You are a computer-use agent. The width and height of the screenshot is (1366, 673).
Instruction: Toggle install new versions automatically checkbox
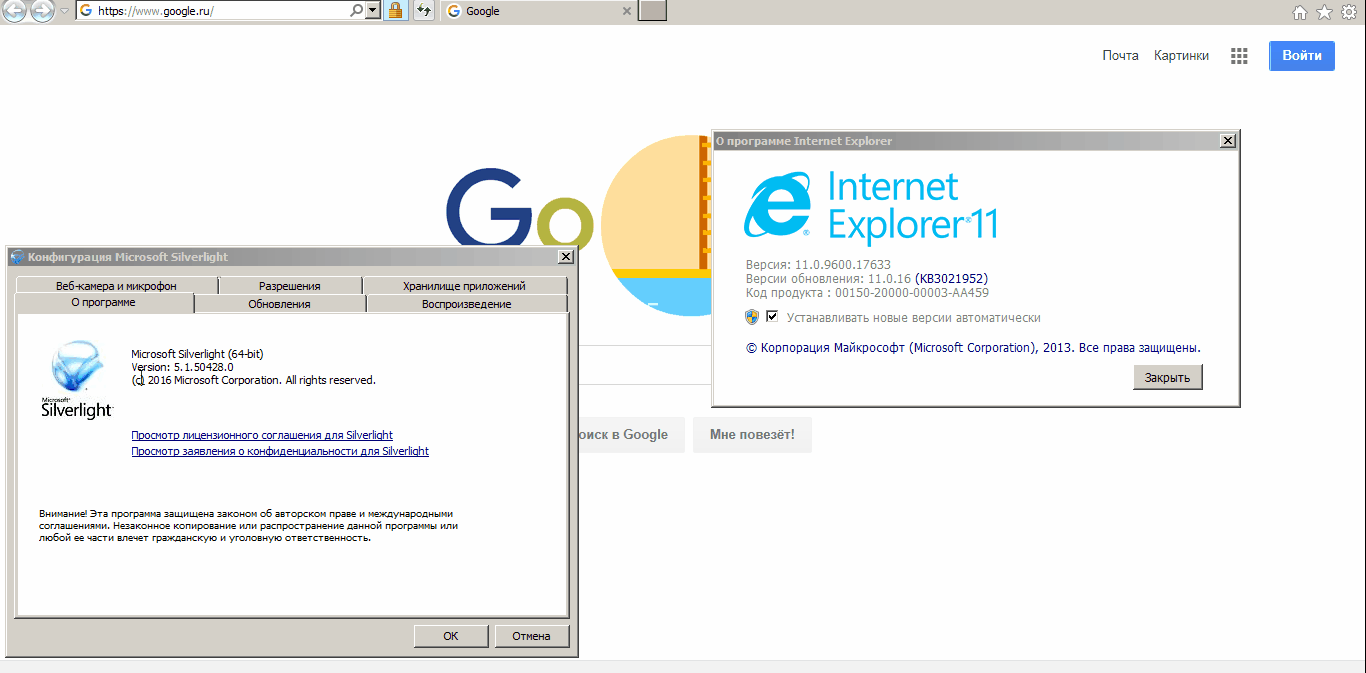pyautogui.click(x=772, y=317)
